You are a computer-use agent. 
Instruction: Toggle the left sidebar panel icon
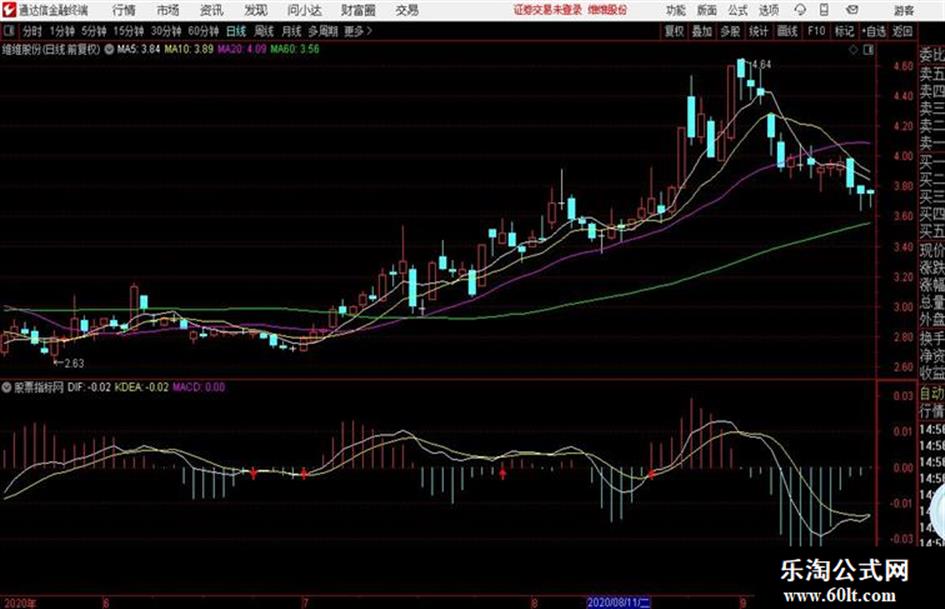click(8, 31)
